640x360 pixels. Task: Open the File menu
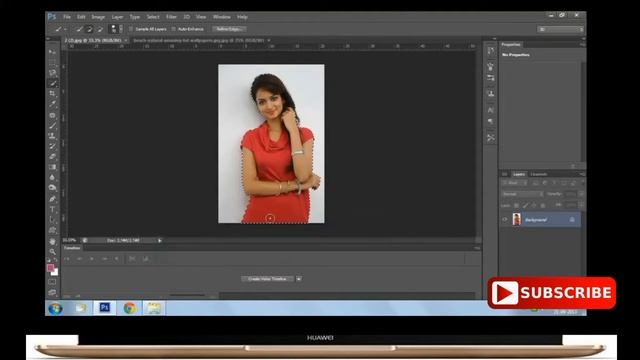tap(67, 17)
